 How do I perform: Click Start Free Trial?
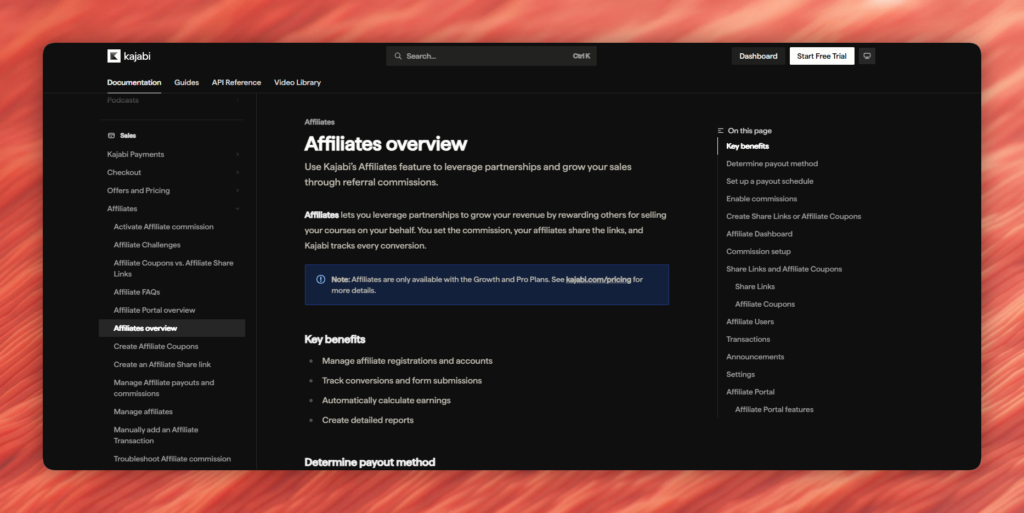pyautogui.click(x=822, y=56)
